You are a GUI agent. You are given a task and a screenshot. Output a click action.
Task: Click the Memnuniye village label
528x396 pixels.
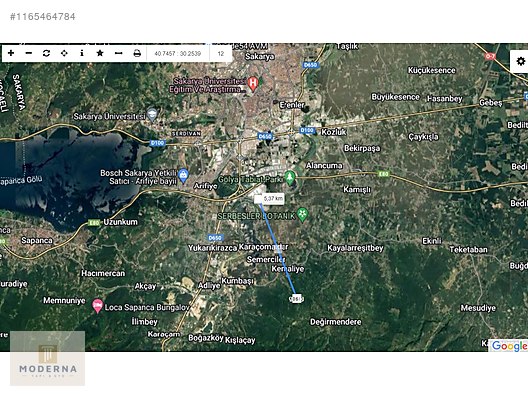point(64,301)
